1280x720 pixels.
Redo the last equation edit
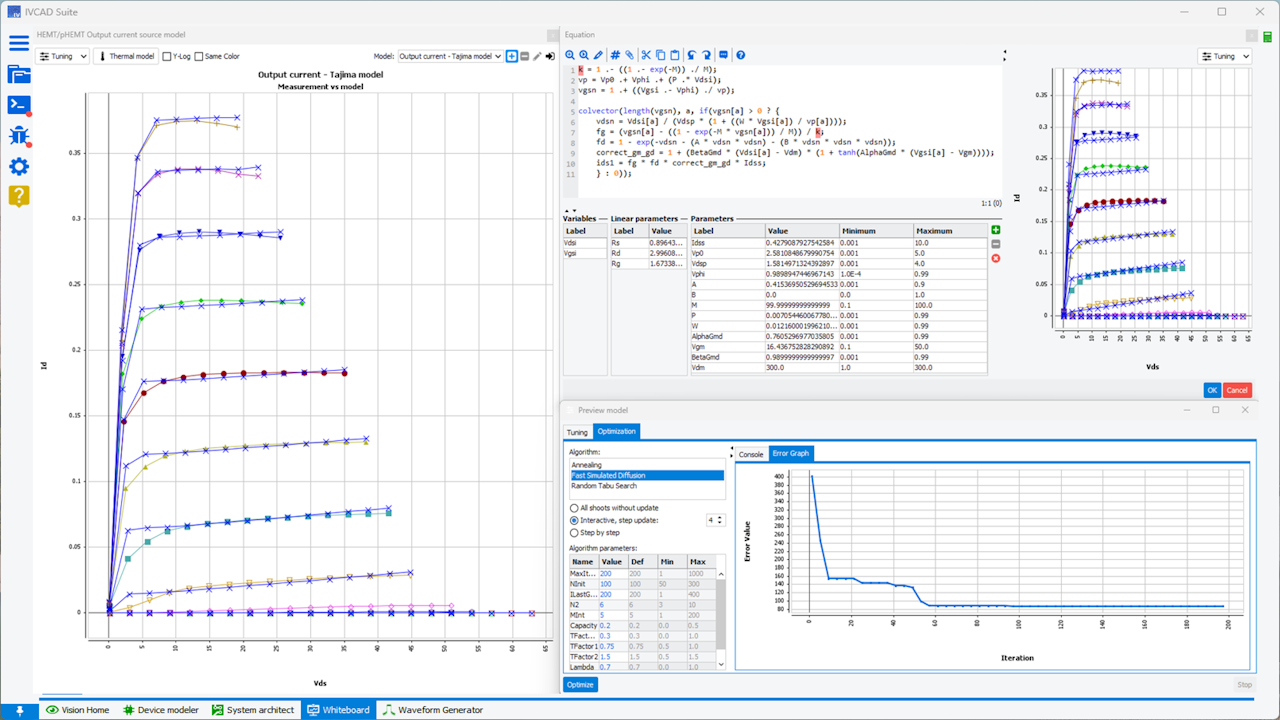[706, 55]
